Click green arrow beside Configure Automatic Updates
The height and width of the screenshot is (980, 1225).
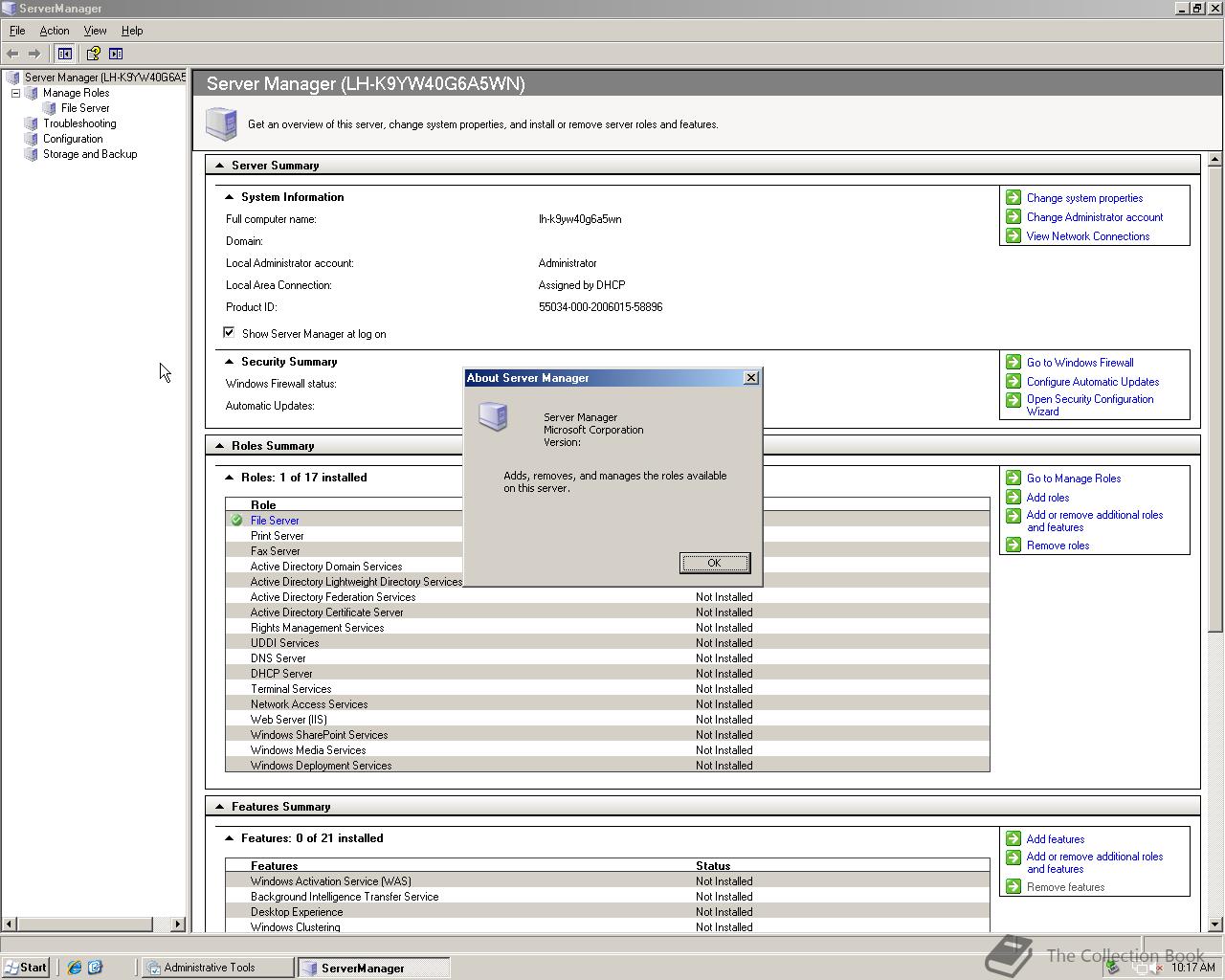pos(1013,381)
